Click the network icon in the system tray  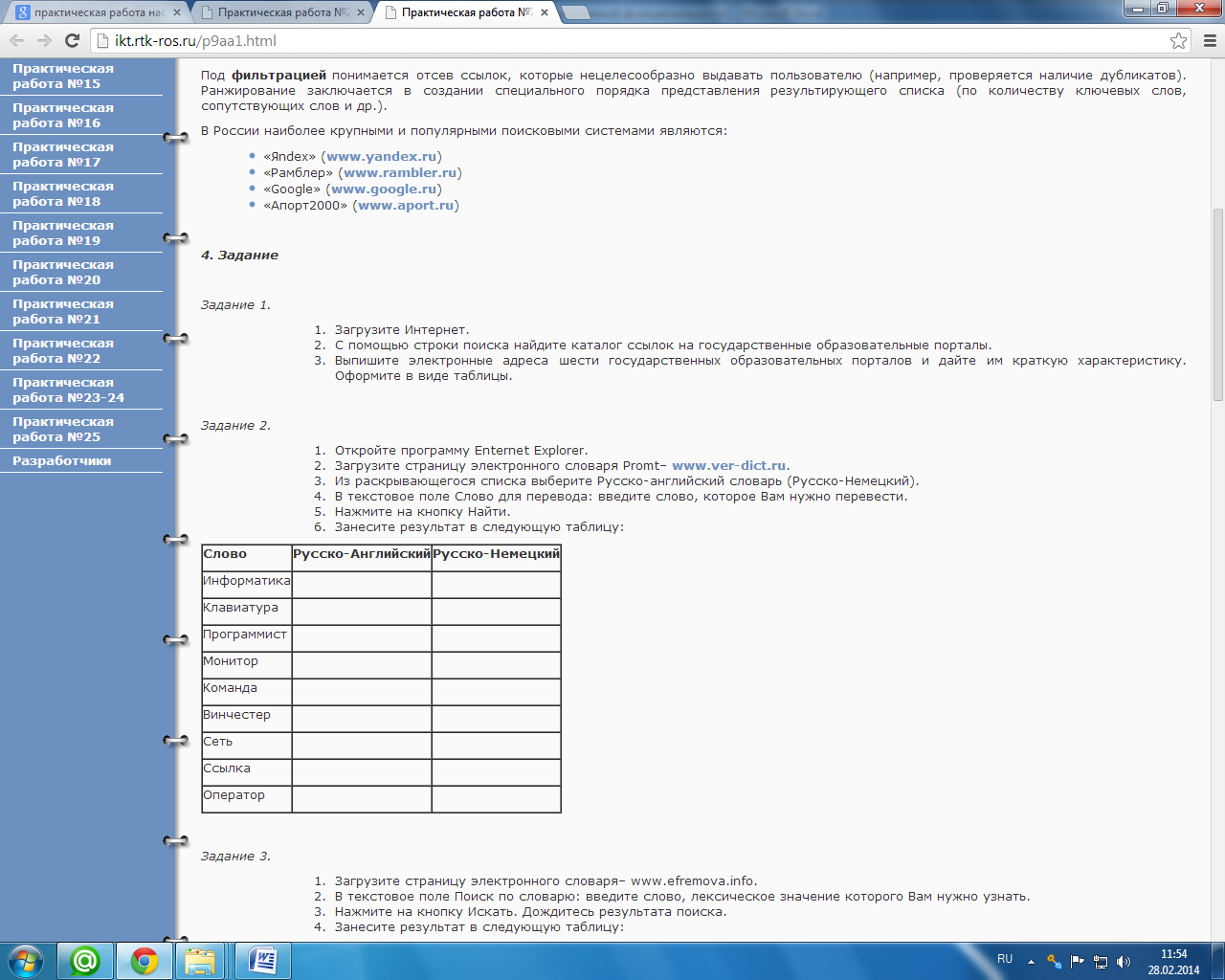[1101, 961]
